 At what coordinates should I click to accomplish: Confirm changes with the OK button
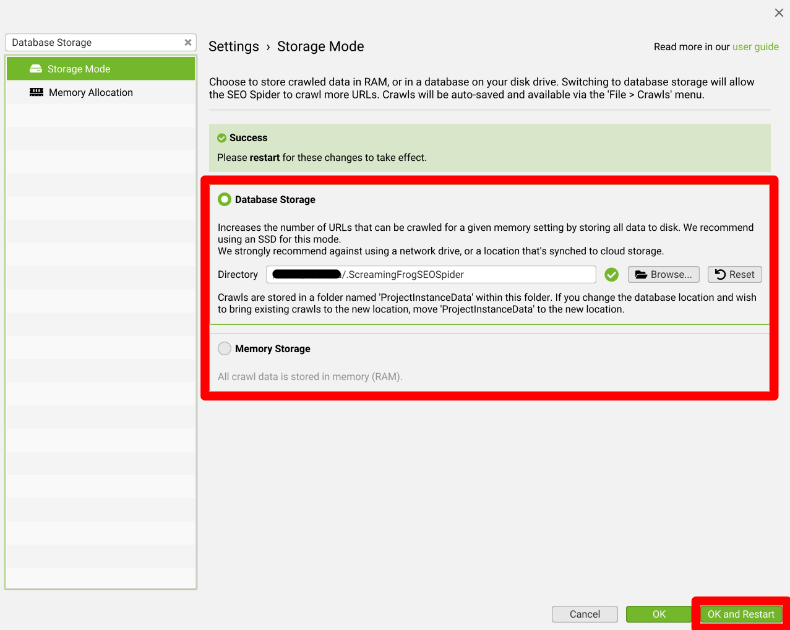click(658, 614)
